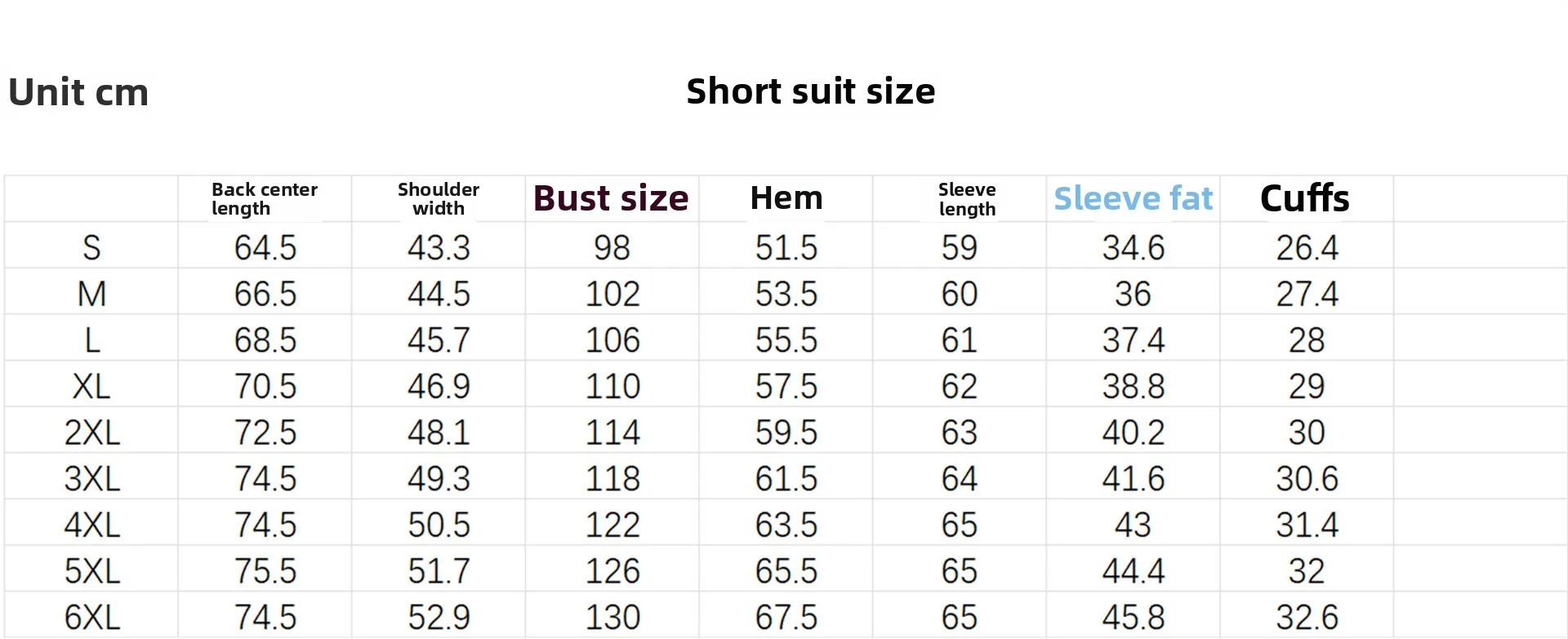The image size is (1568, 639).
Task: Click sleeve fat value 40.2
Action: (1133, 432)
